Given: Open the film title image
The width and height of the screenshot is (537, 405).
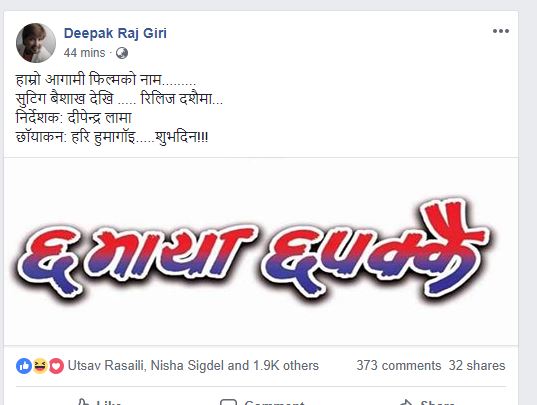Looking at the screenshot, I should (x=261, y=252).
